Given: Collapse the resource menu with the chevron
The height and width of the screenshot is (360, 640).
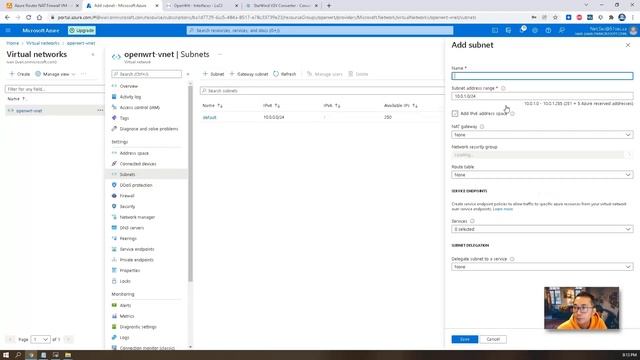Looking at the screenshot, I should [188, 74].
